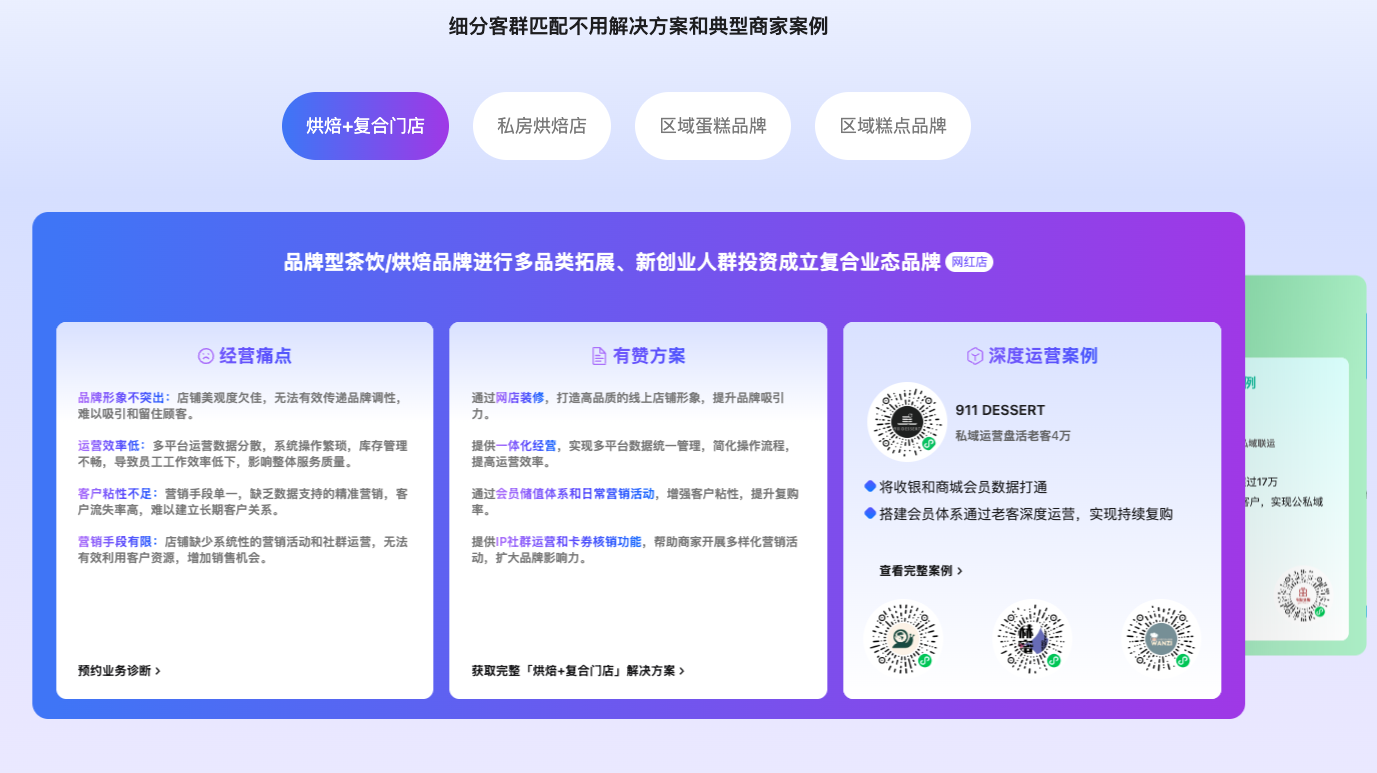Click the 911 DESSERT QR code
The height and width of the screenshot is (773, 1377).
click(906, 421)
